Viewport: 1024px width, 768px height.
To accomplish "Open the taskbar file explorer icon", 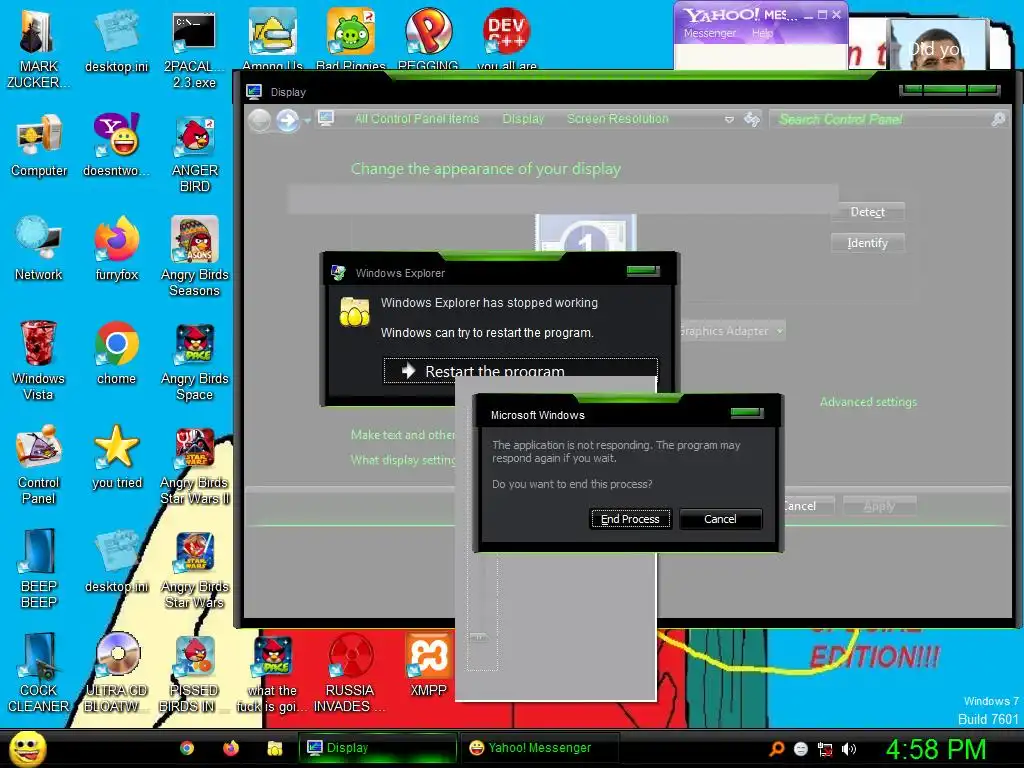I will tap(275, 748).
